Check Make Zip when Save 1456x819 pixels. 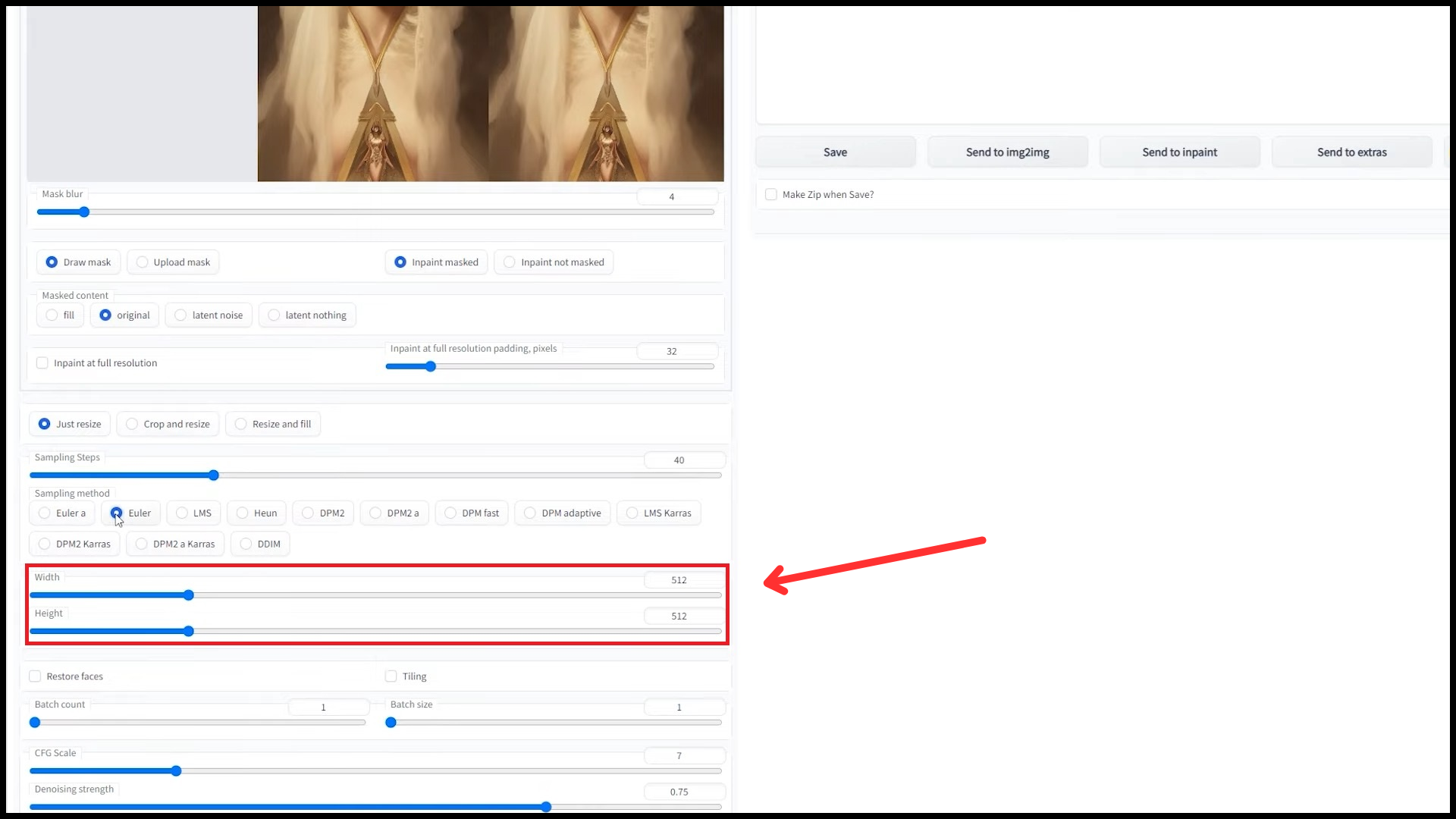click(771, 195)
